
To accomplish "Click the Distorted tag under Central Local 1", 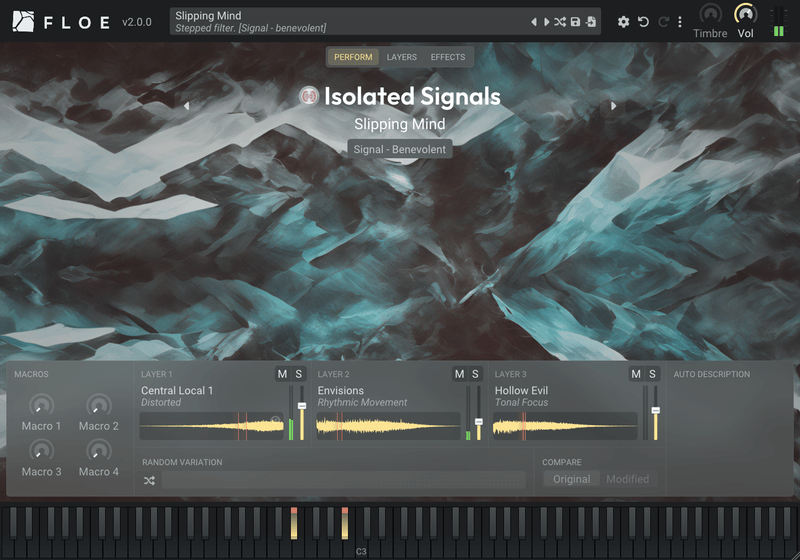I will tap(161, 402).
